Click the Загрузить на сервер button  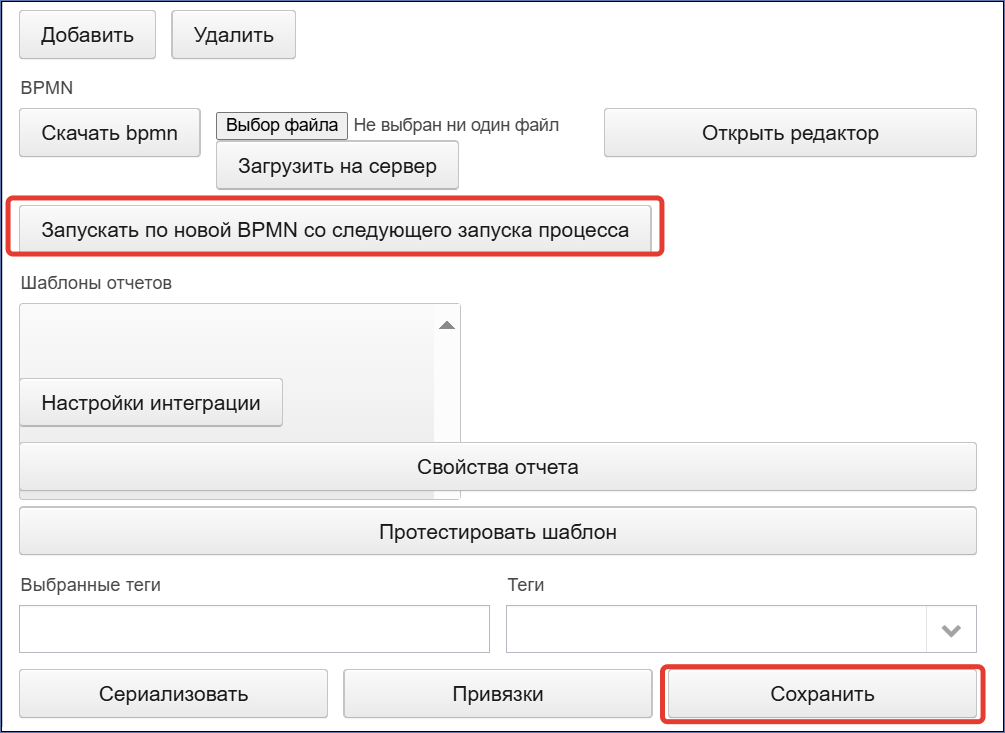point(337,165)
